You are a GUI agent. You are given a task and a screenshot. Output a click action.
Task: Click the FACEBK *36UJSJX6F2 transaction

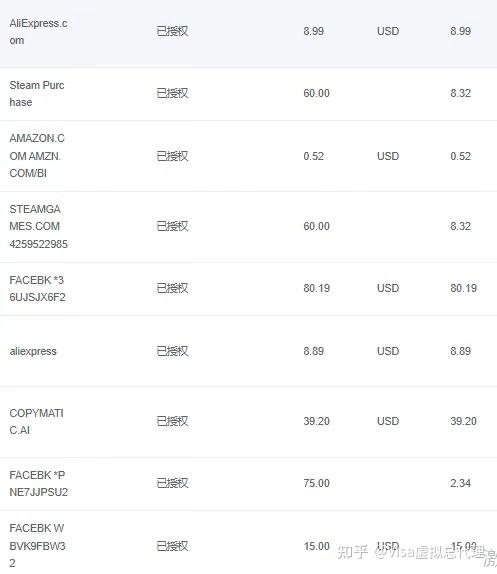coord(248,289)
